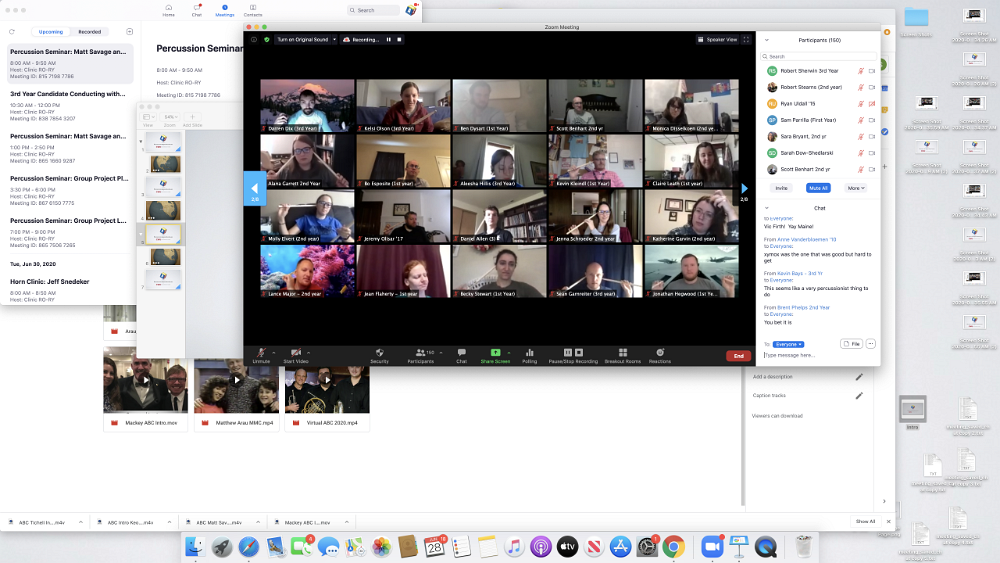The width and height of the screenshot is (1000, 563).
Task: Edit the description with pencil icon
Action: tap(859, 377)
